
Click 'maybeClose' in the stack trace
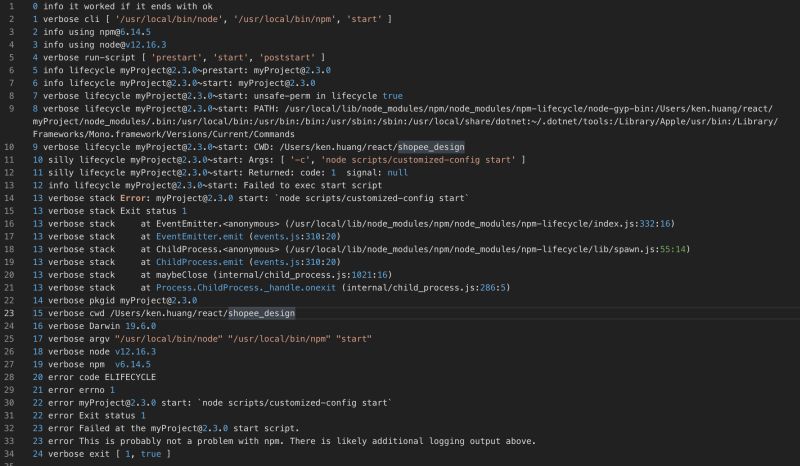pos(182,275)
